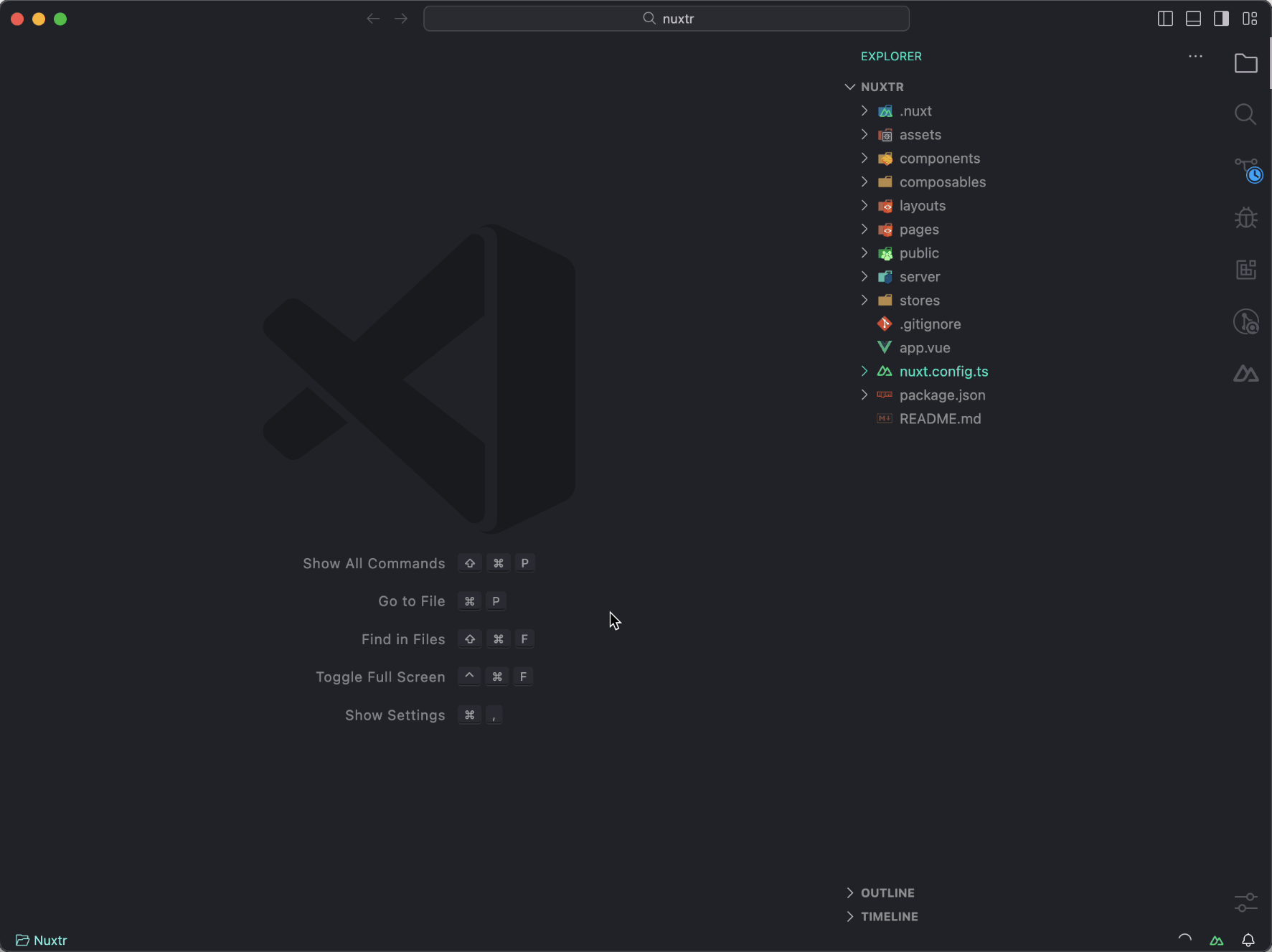Expand the assets folder
This screenshot has width=1272, height=952.
pos(865,135)
